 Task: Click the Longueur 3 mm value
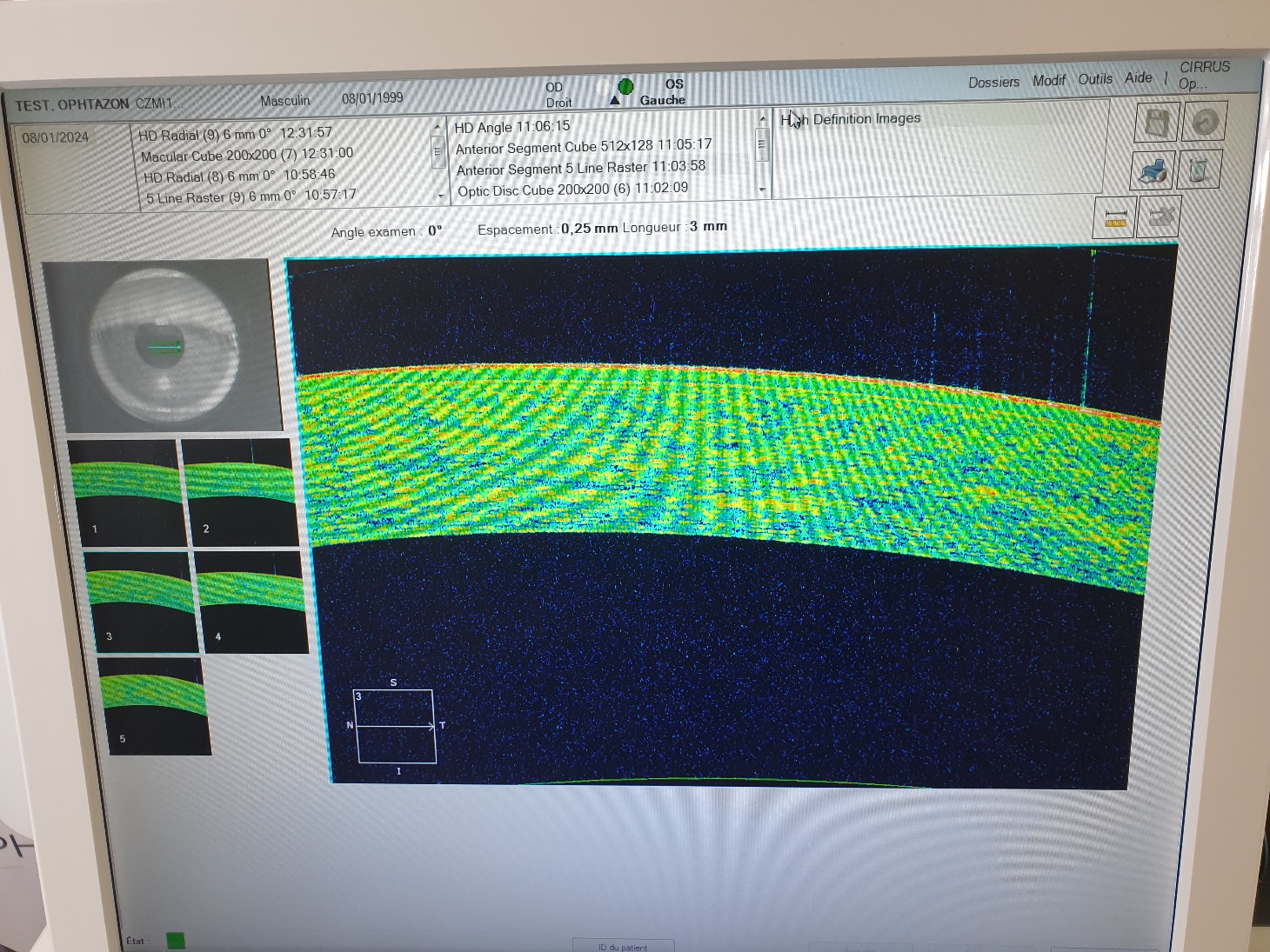coord(709,226)
